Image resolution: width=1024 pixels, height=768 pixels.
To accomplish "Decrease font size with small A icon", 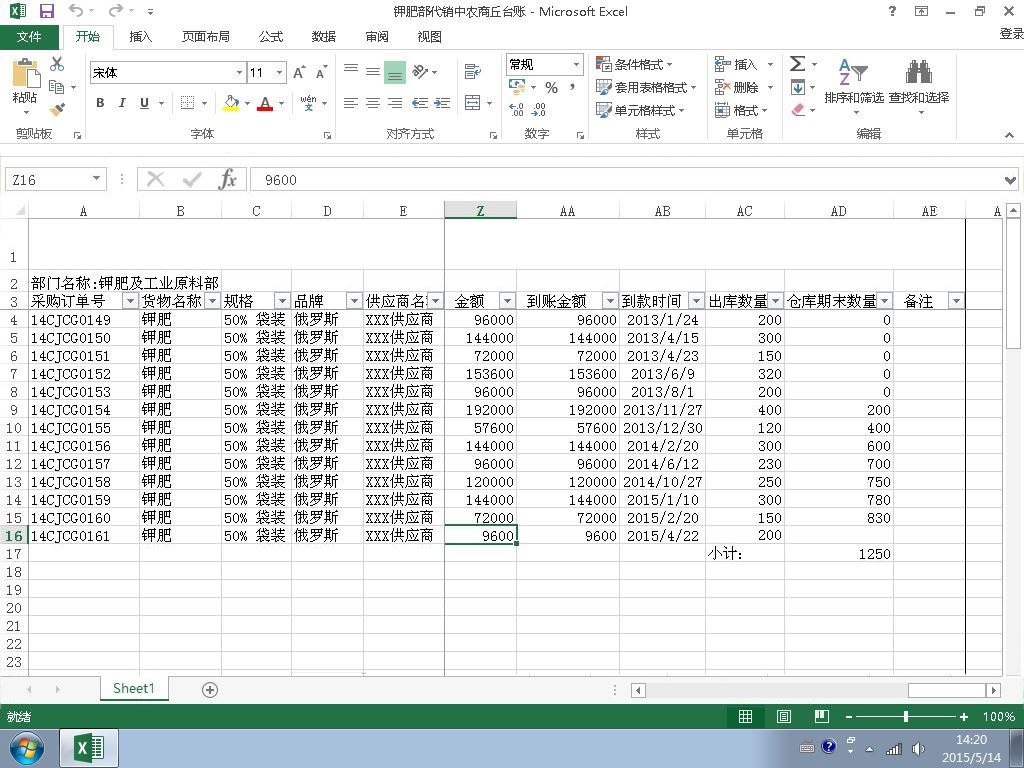I will tap(321, 72).
